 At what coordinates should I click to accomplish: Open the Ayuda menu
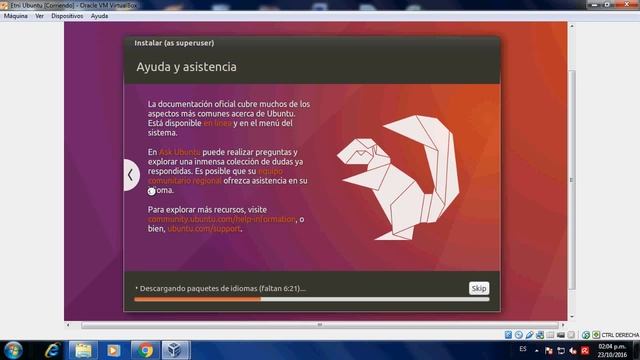99,16
